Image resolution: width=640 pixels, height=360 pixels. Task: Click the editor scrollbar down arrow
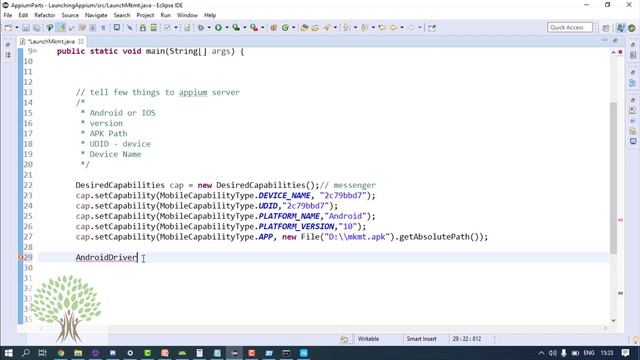(x=613, y=321)
